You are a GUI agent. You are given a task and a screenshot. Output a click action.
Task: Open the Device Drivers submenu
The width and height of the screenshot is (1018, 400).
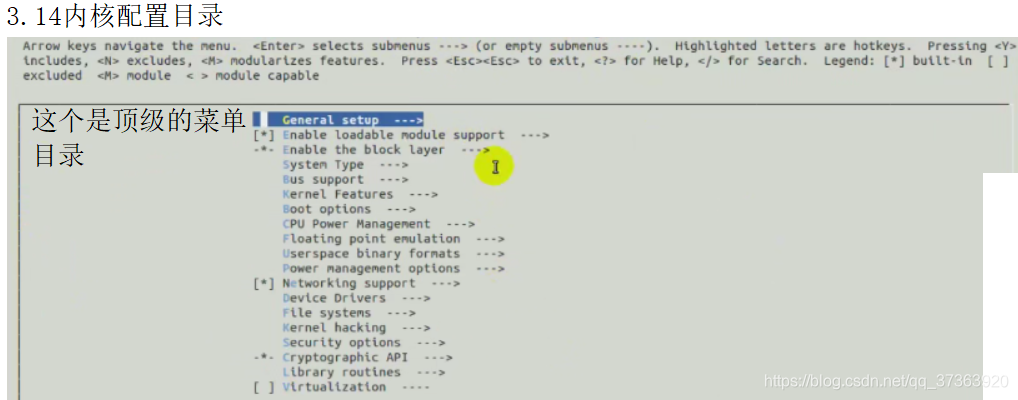(x=356, y=298)
